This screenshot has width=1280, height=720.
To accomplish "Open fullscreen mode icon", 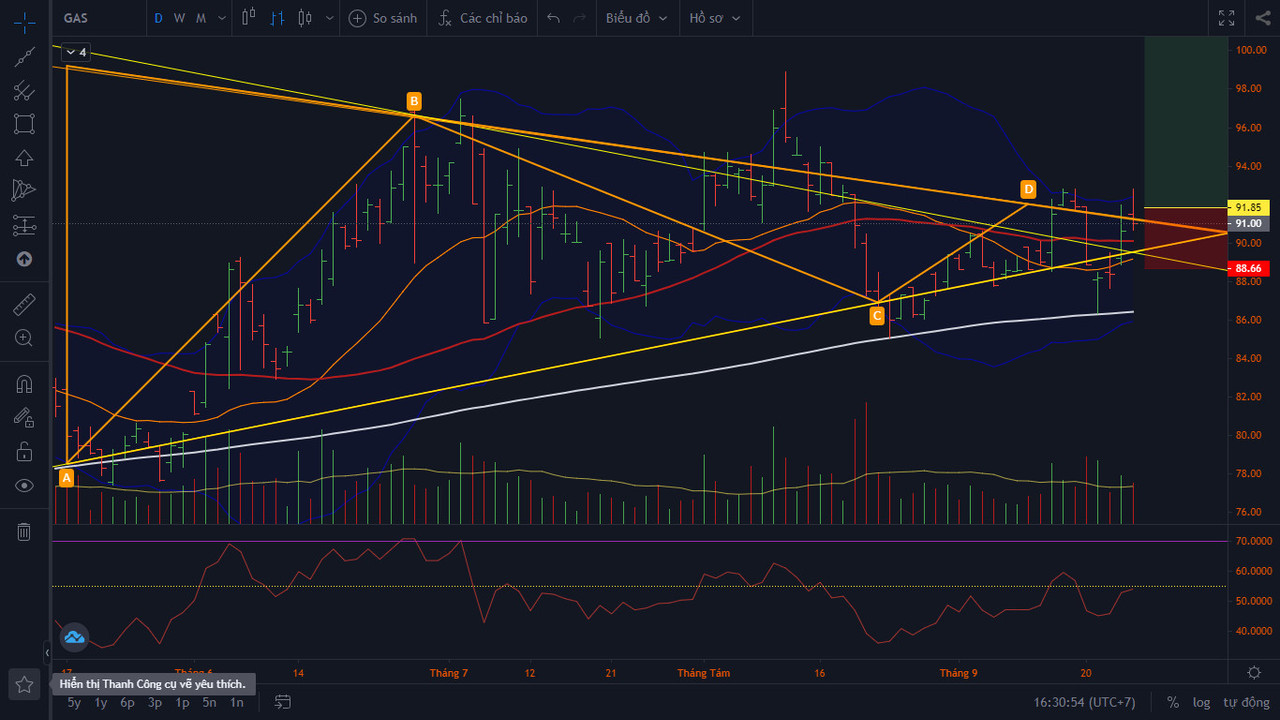I will click(x=1226, y=18).
